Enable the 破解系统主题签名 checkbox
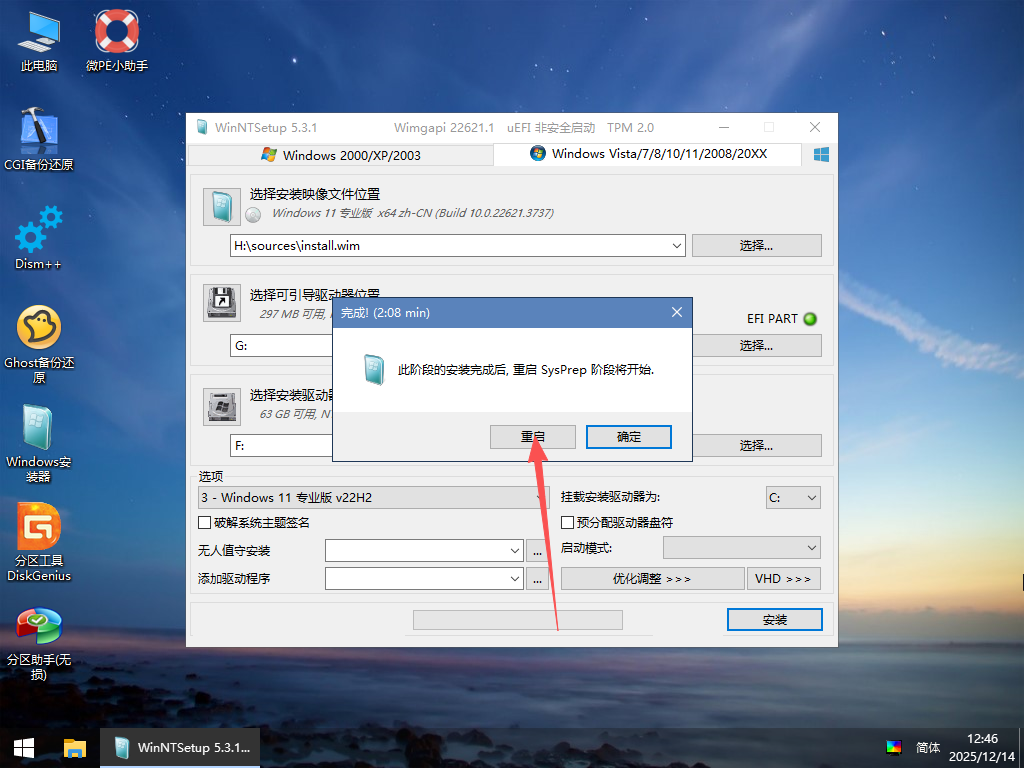Image resolution: width=1024 pixels, height=768 pixels. coord(203,523)
